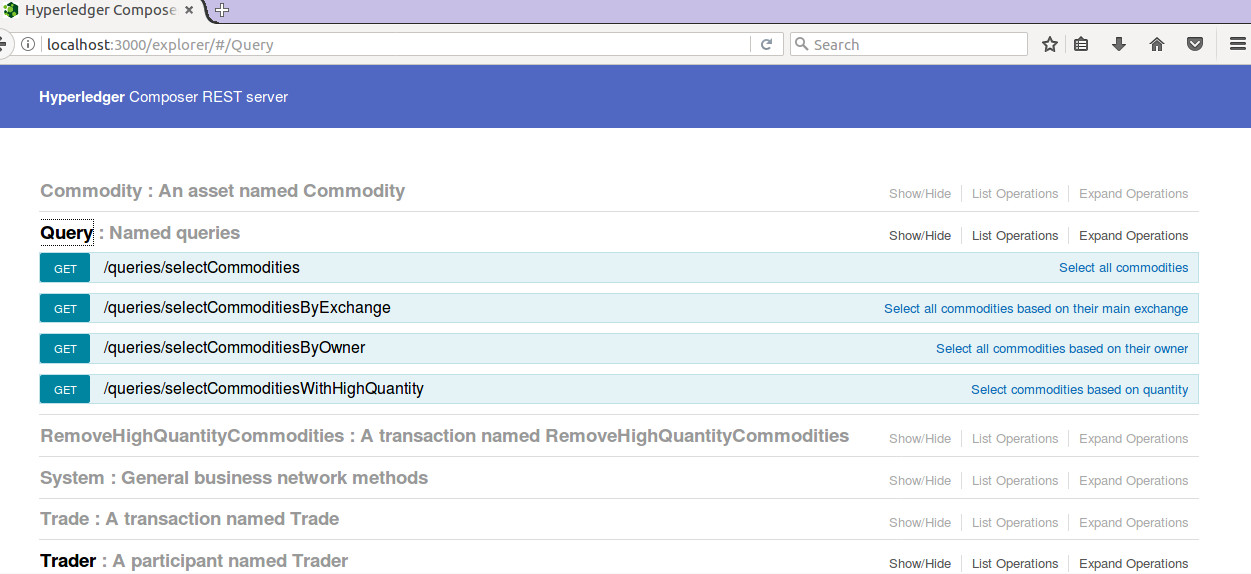Screen dimensions: 1251x574
Task: Click Show/Hide for RemoveHighQuantityCommodities
Action: [920, 439]
